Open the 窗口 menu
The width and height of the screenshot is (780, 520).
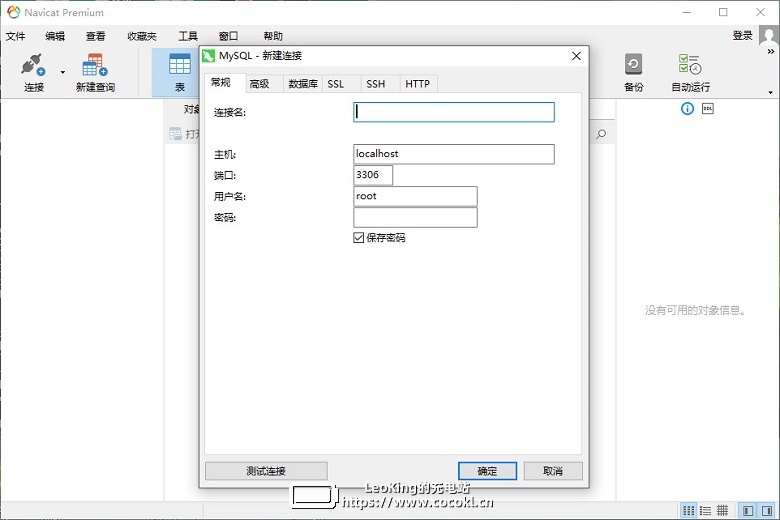click(228, 36)
